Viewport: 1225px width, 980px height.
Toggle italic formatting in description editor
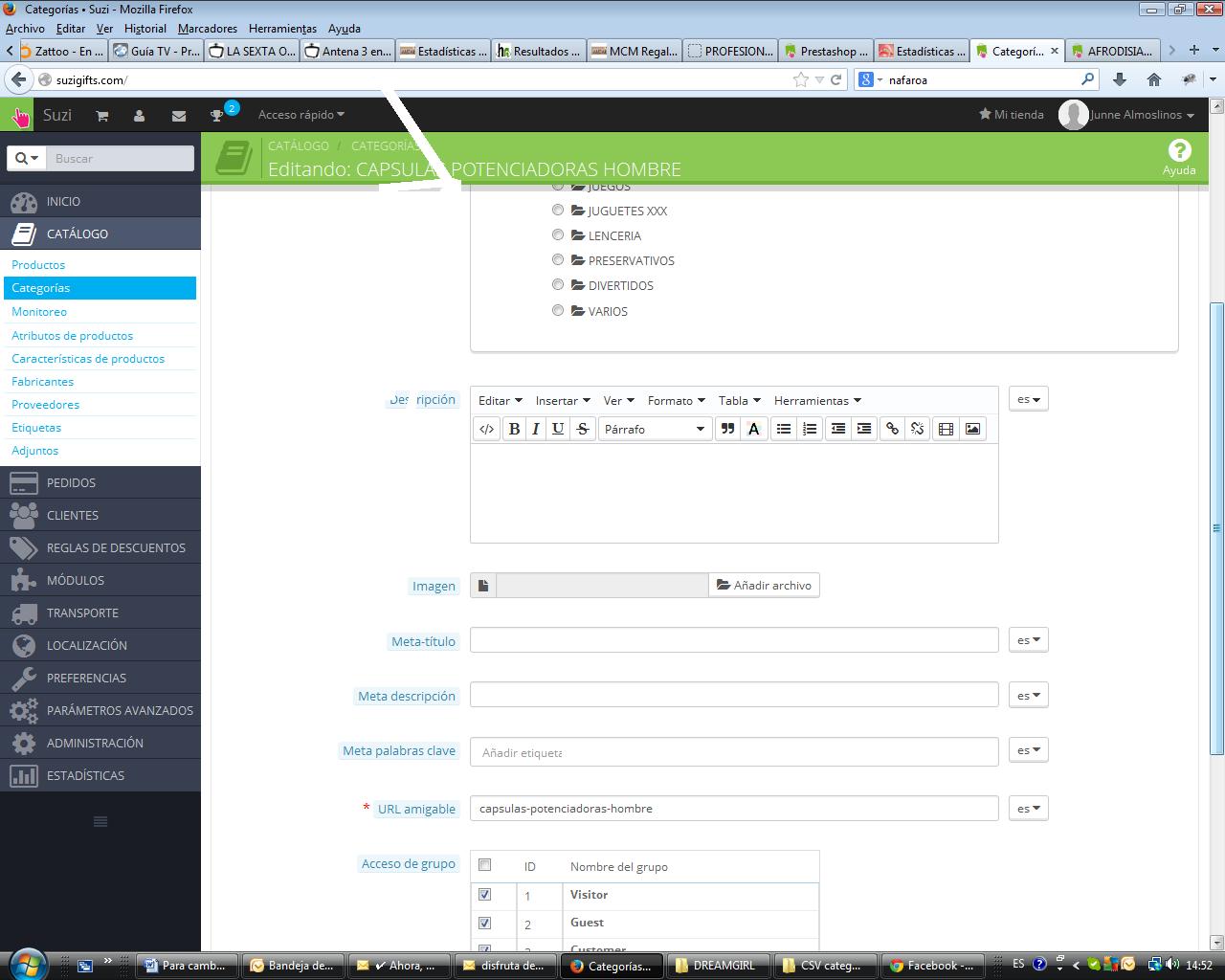pyautogui.click(x=535, y=429)
